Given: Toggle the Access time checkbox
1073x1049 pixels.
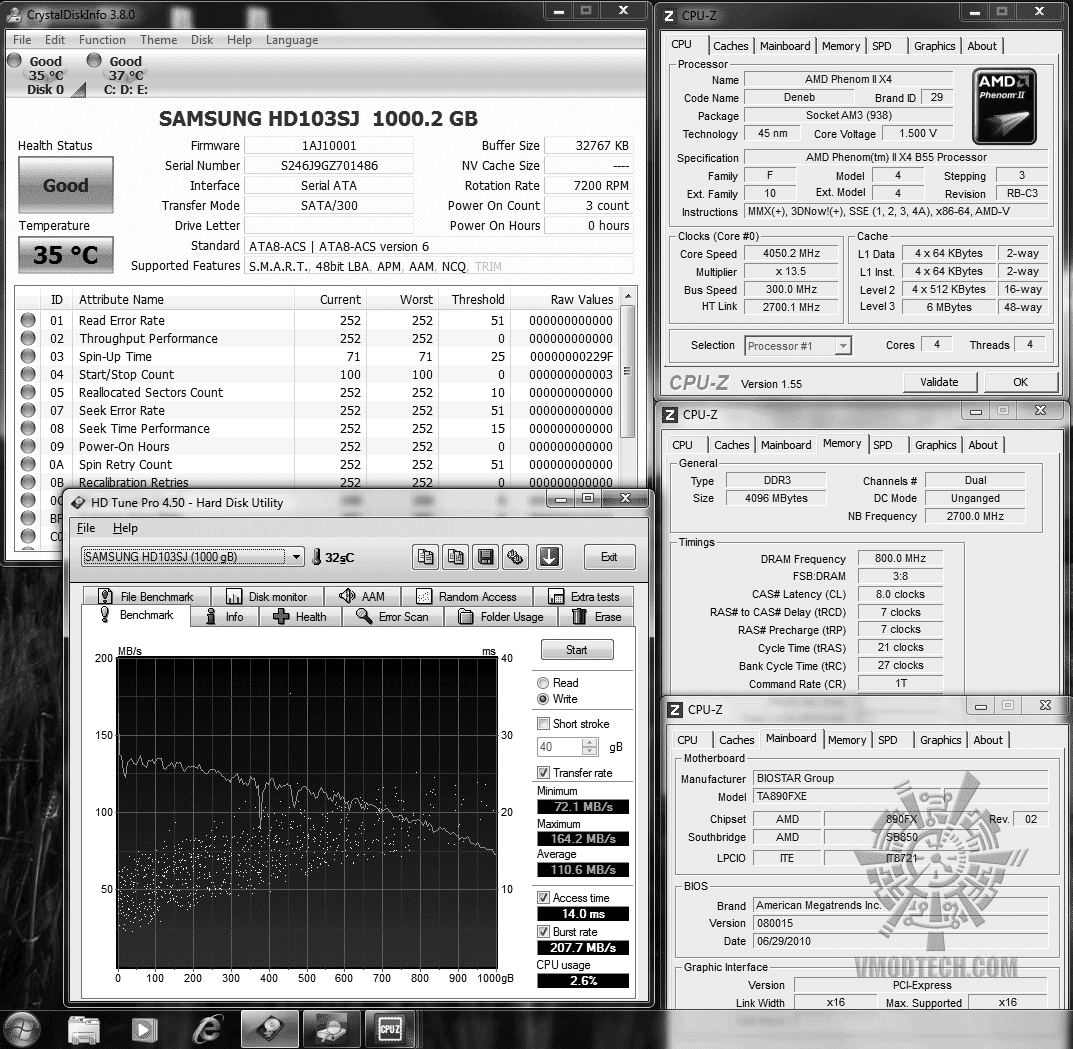Looking at the screenshot, I should click(x=543, y=898).
